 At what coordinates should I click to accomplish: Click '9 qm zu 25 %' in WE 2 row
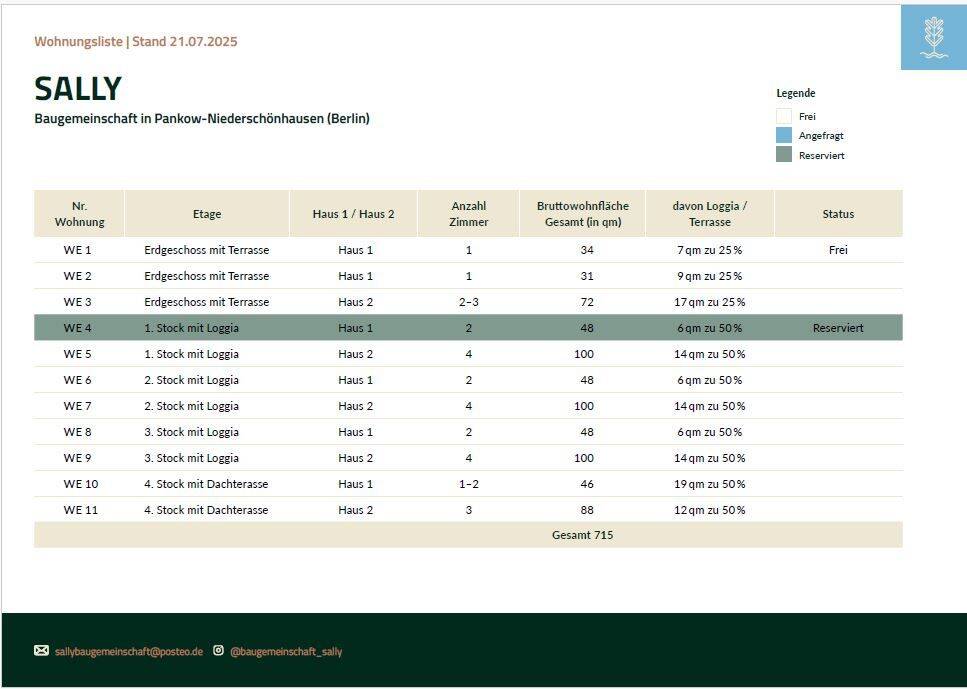[710, 276]
